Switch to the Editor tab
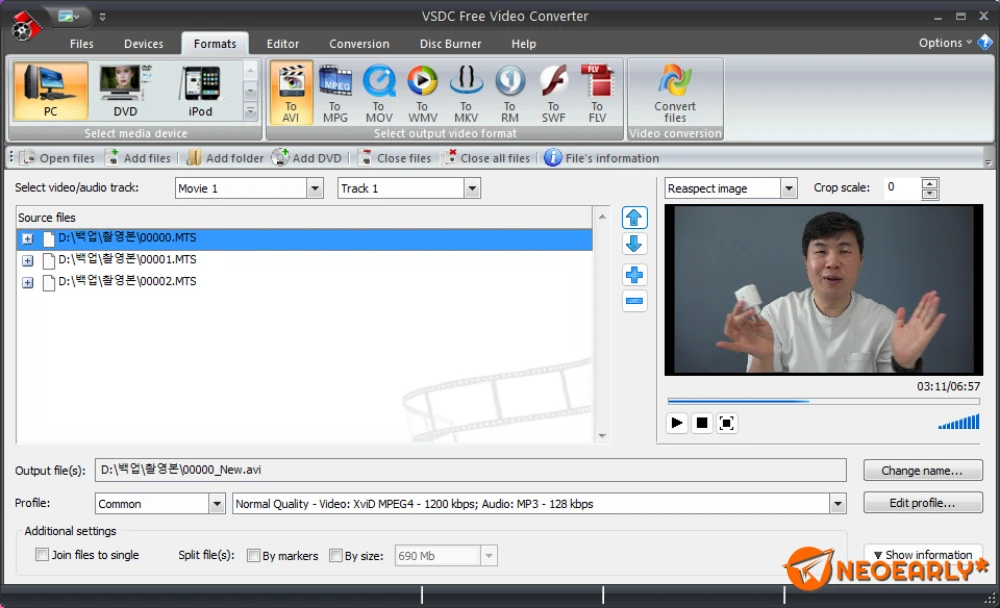 [283, 43]
